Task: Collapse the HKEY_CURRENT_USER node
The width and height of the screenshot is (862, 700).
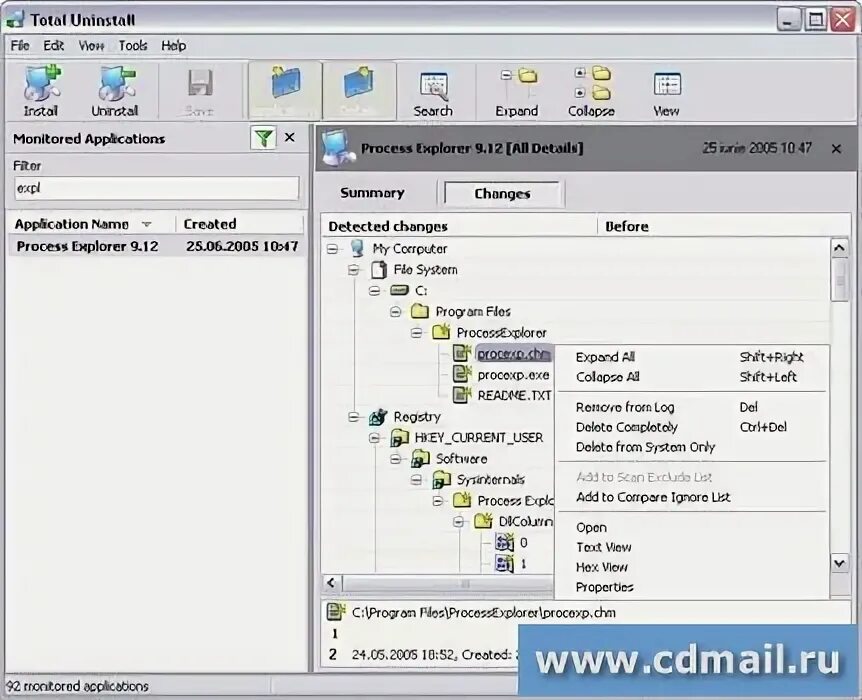Action: [x=374, y=438]
